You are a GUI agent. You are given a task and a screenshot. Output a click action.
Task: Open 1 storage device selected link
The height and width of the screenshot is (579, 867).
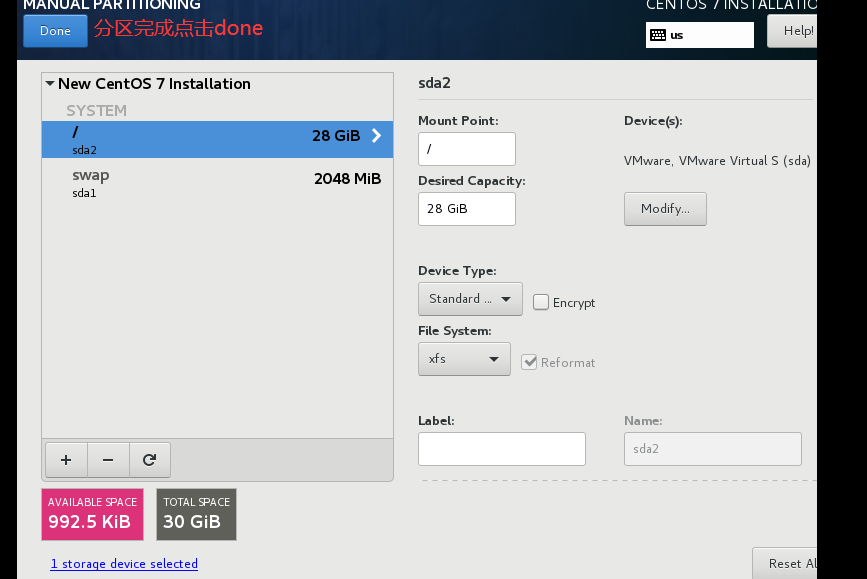tap(124, 564)
